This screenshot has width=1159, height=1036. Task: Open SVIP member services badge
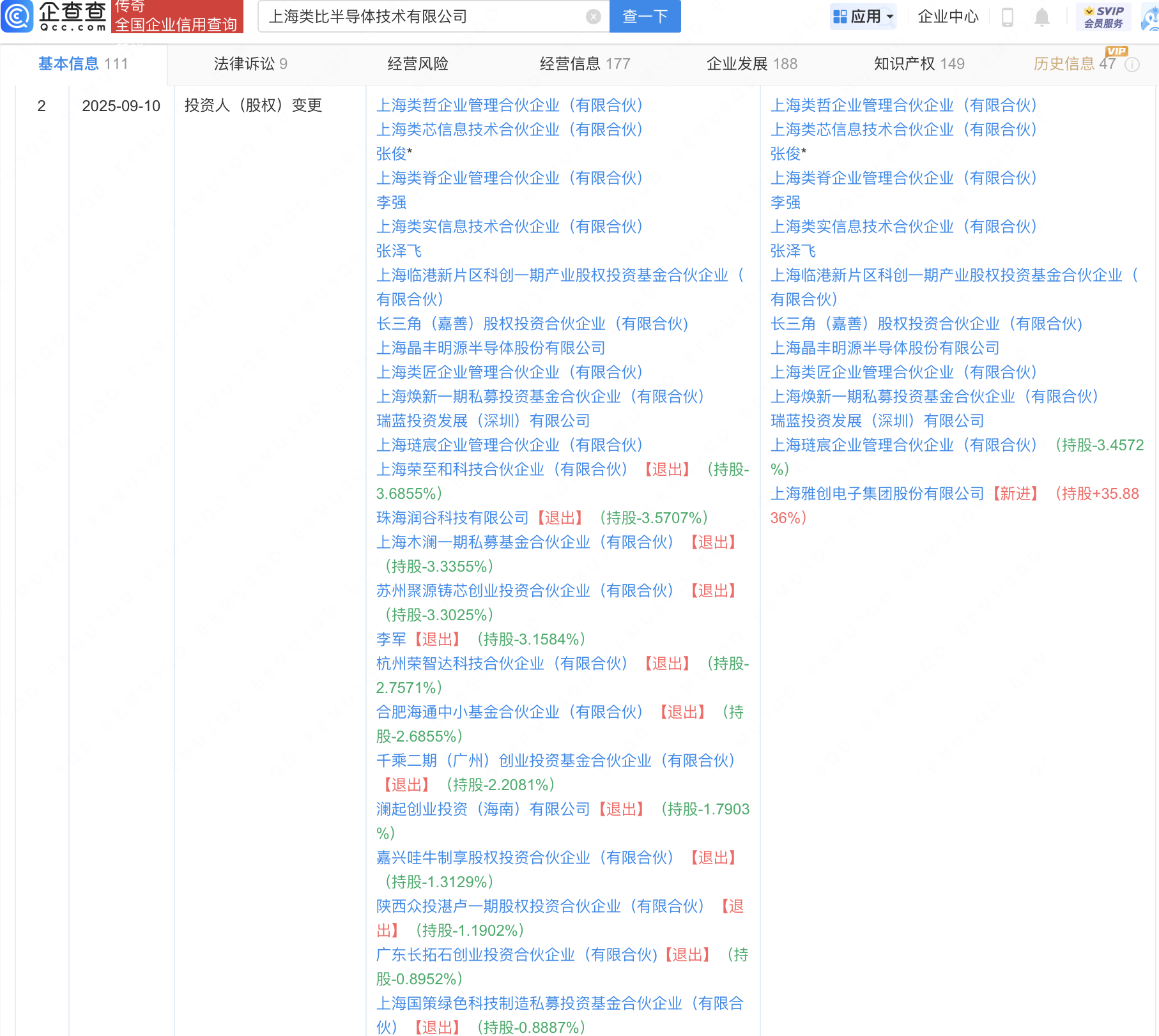tap(1103, 17)
